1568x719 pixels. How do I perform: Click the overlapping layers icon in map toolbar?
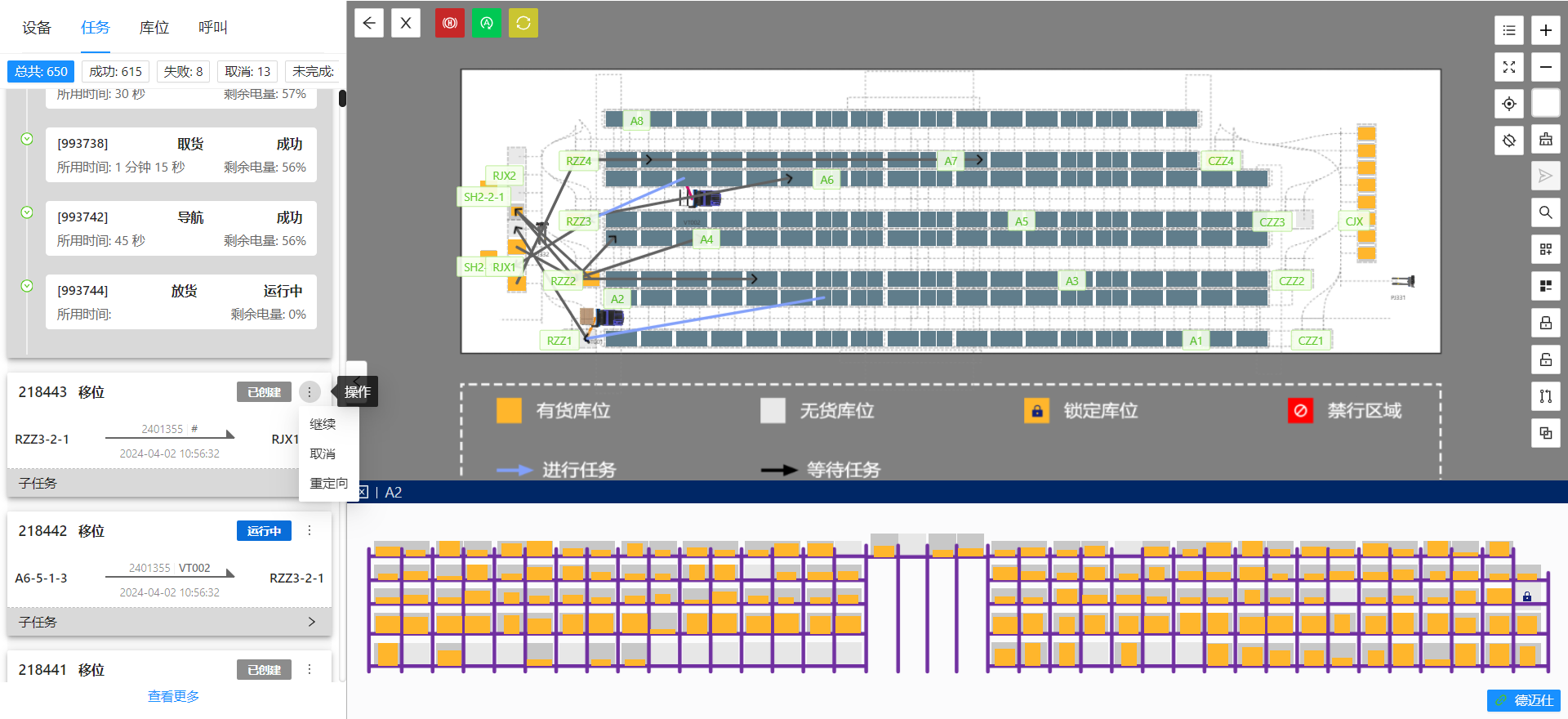click(1546, 433)
